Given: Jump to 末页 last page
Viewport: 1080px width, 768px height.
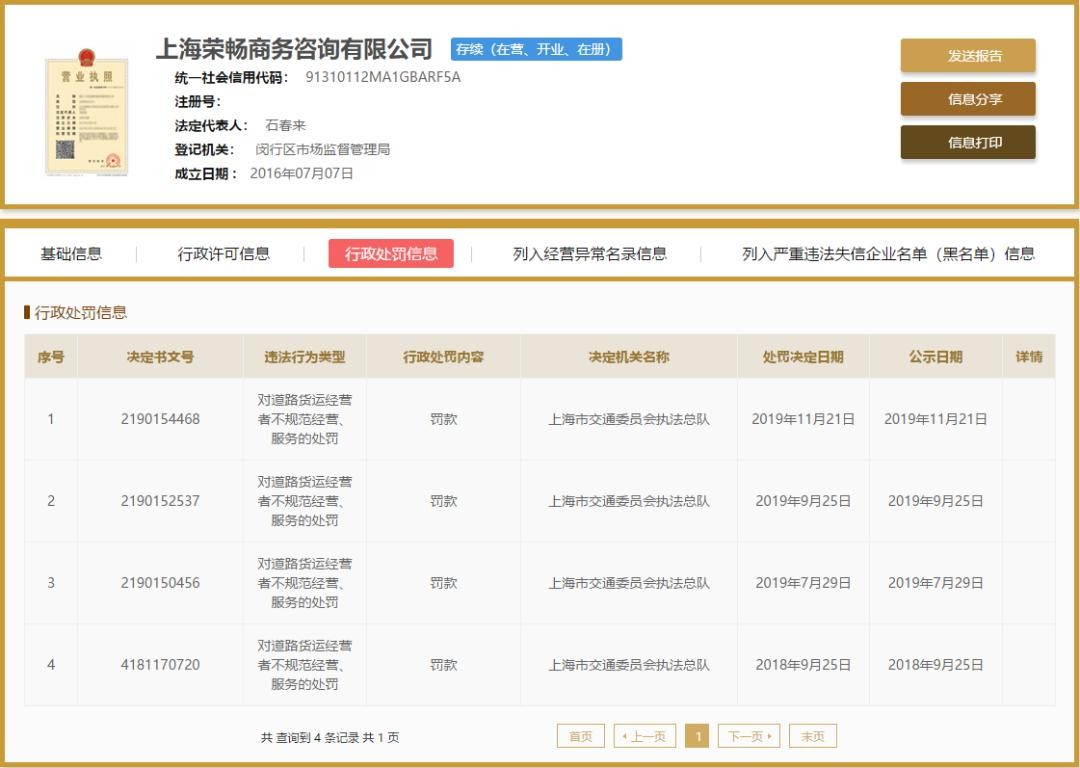Looking at the screenshot, I should pyautogui.click(x=813, y=736).
